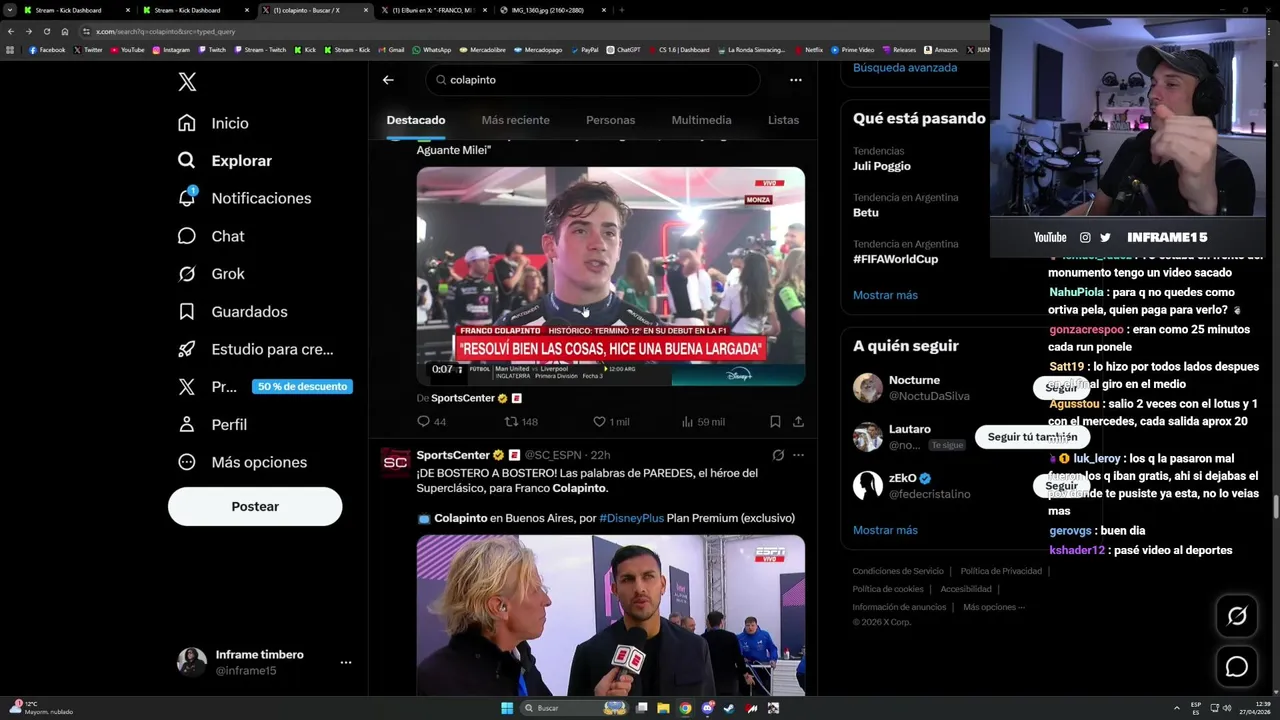This screenshot has height=720, width=1280.
Task: Click the Postear button
Action: 255,507
